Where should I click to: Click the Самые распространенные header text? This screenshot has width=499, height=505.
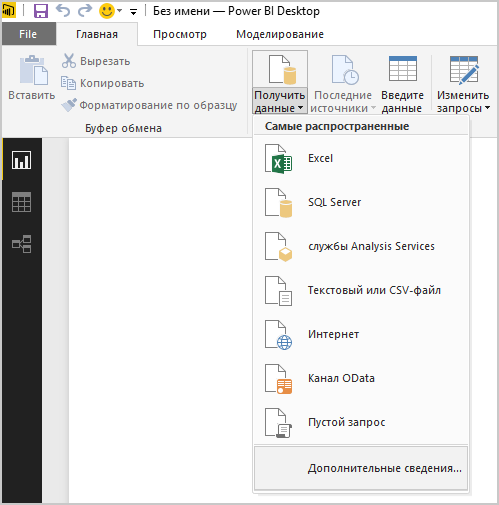pyautogui.click(x=337, y=126)
